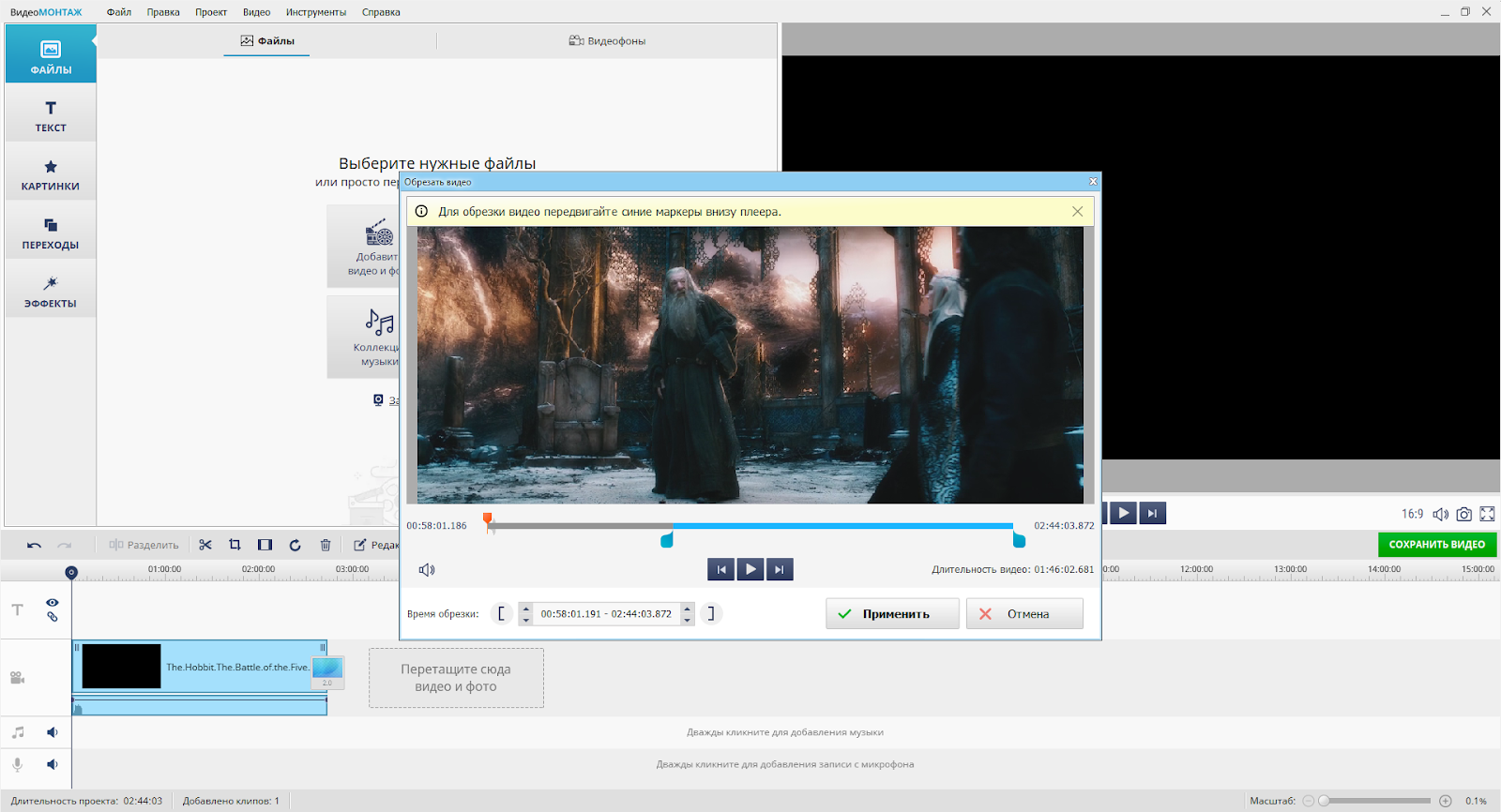1501x812 pixels.
Task: Open the ПЕРЕХОДЫ sidebar section
Action: tap(51, 233)
